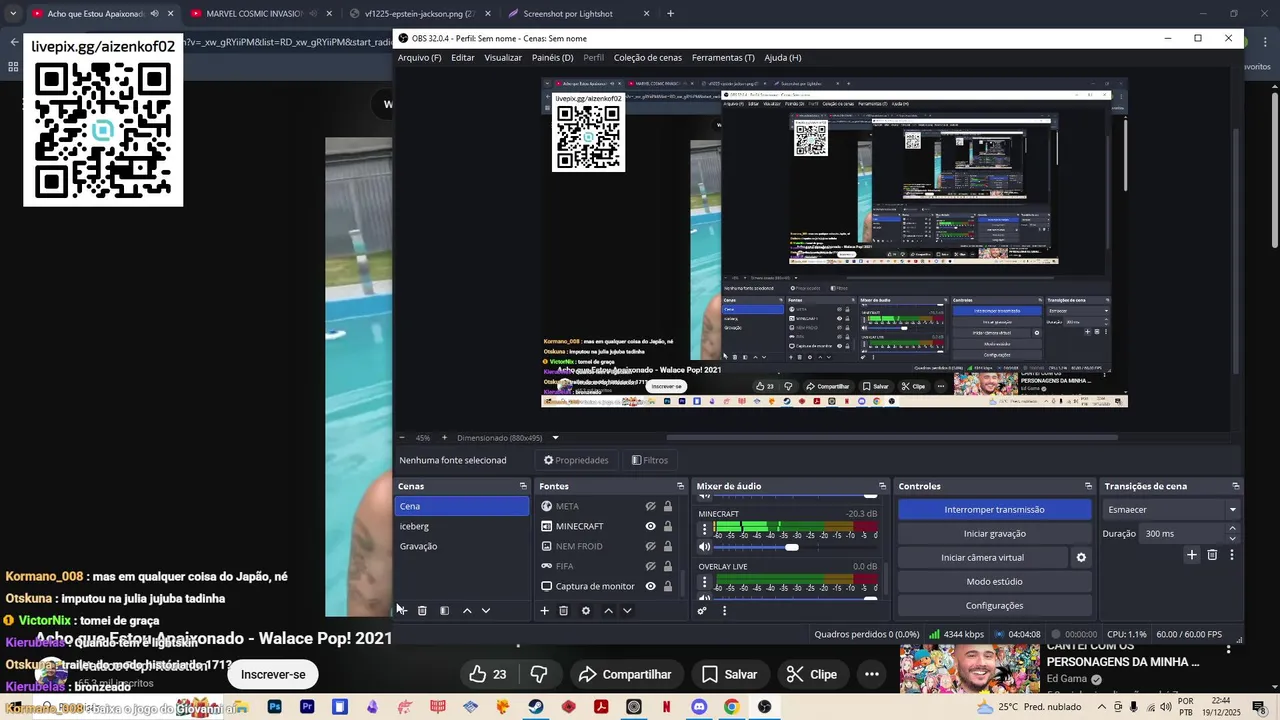Delete the selected scene in Cenas panel
The width and height of the screenshot is (1280, 720).
422,610
